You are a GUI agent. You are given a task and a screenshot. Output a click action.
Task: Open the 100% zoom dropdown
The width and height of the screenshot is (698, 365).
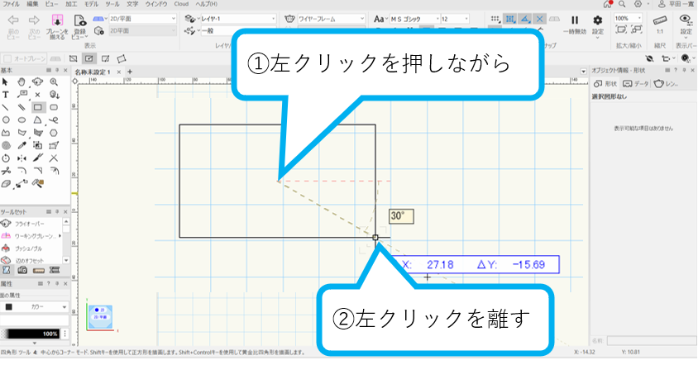click(x=628, y=18)
